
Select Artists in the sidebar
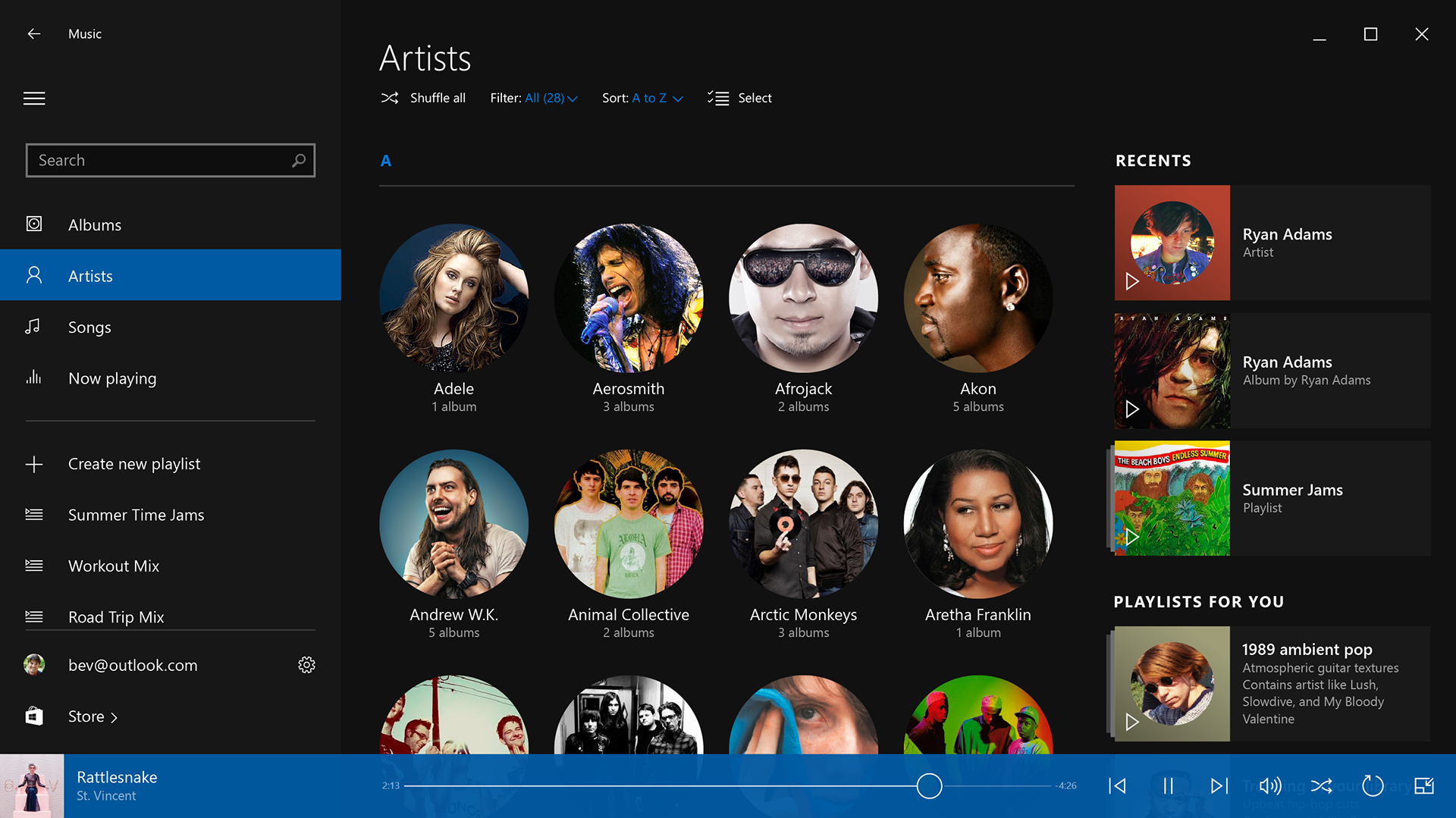click(x=171, y=275)
